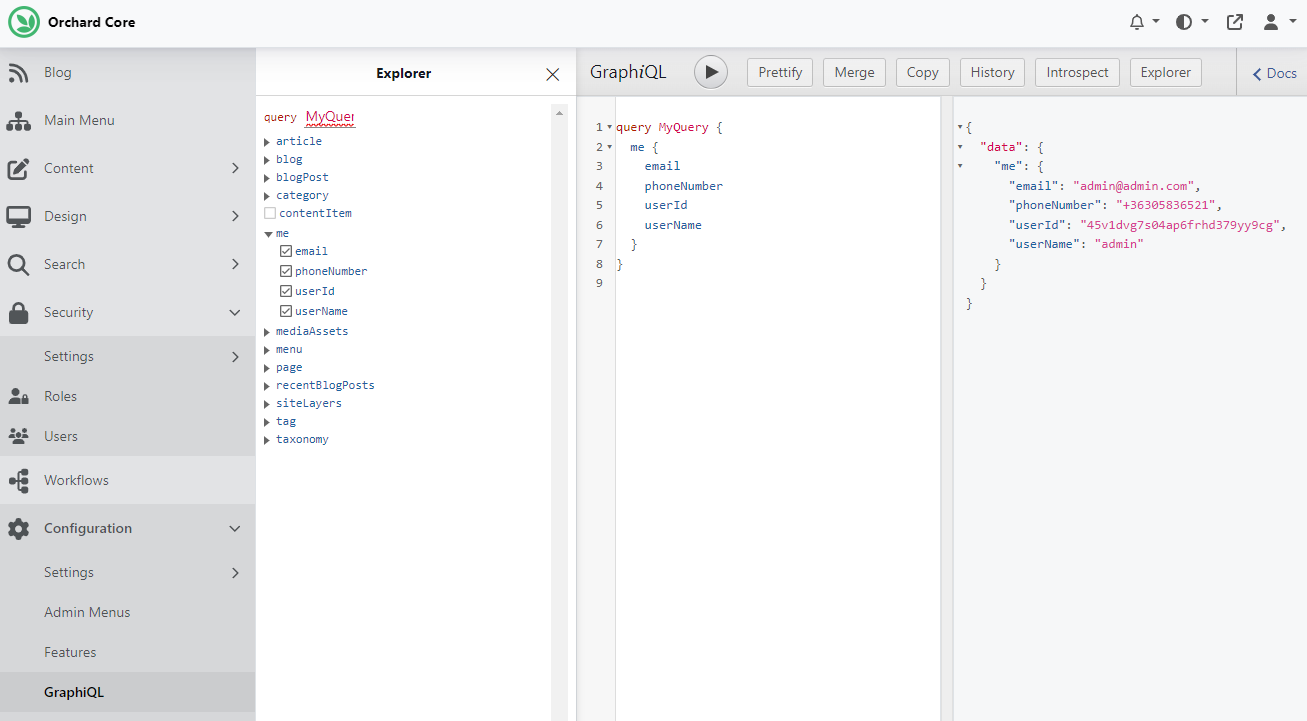Image resolution: width=1307 pixels, height=721 pixels.
Task: Close the Explorer panel
Action: coord(553,74)
